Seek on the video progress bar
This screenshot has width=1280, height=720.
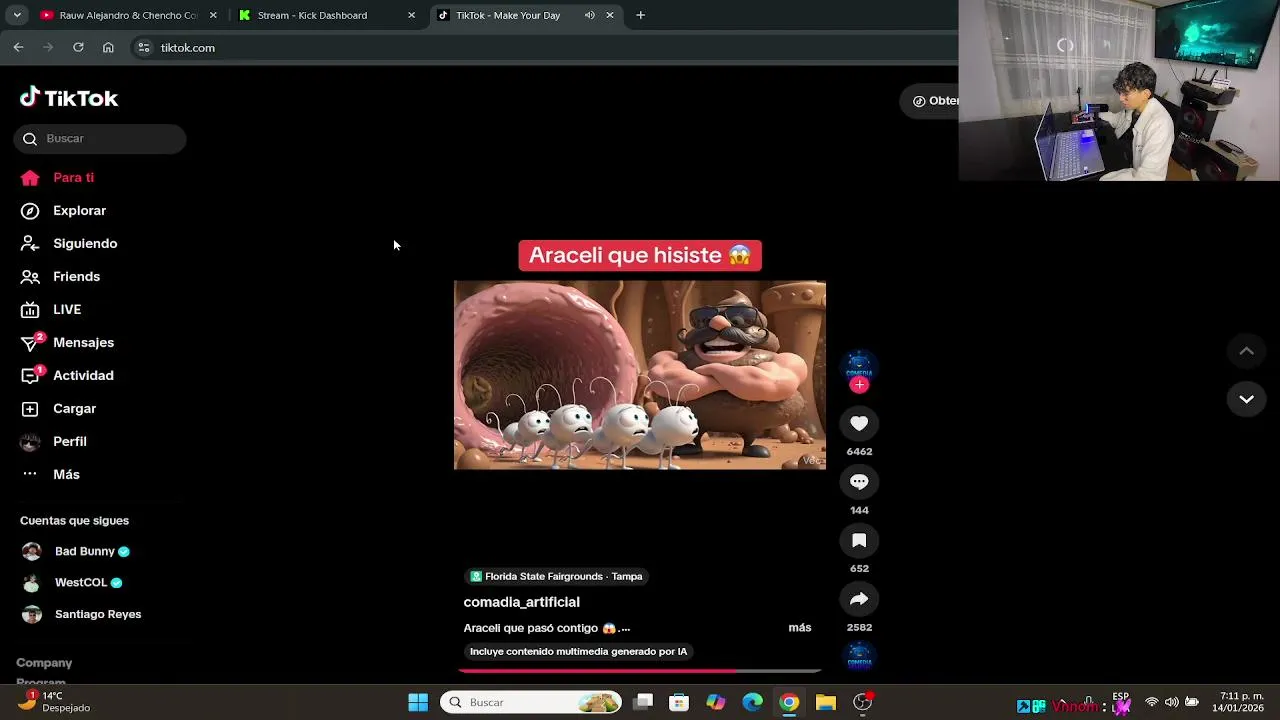[640, 671]
